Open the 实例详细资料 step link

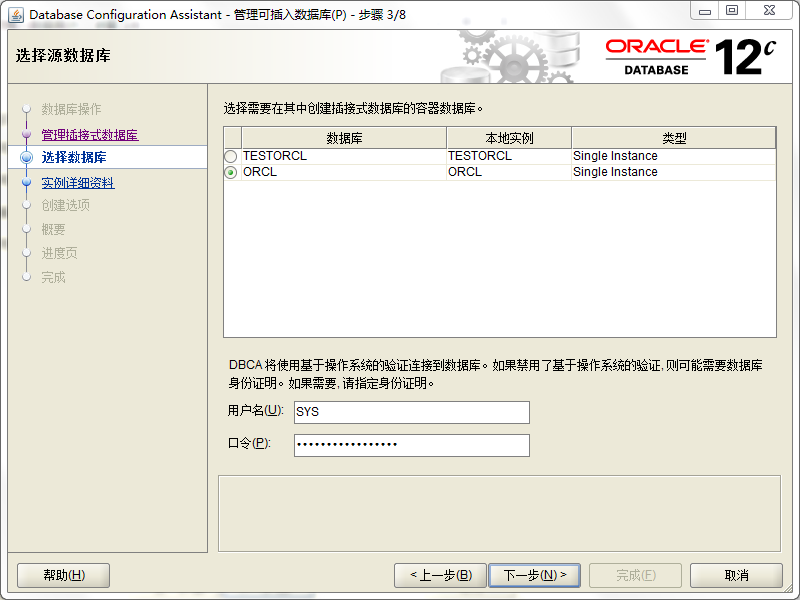[x=78, y=183]
